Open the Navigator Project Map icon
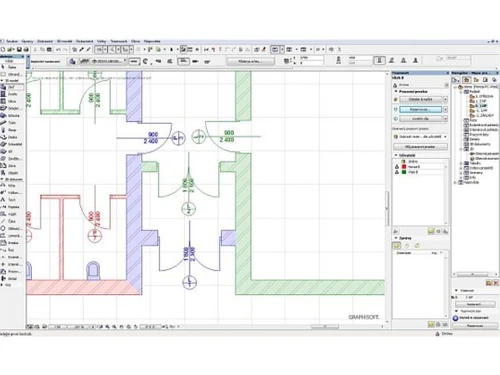500x375 pixels. (466, 80)
